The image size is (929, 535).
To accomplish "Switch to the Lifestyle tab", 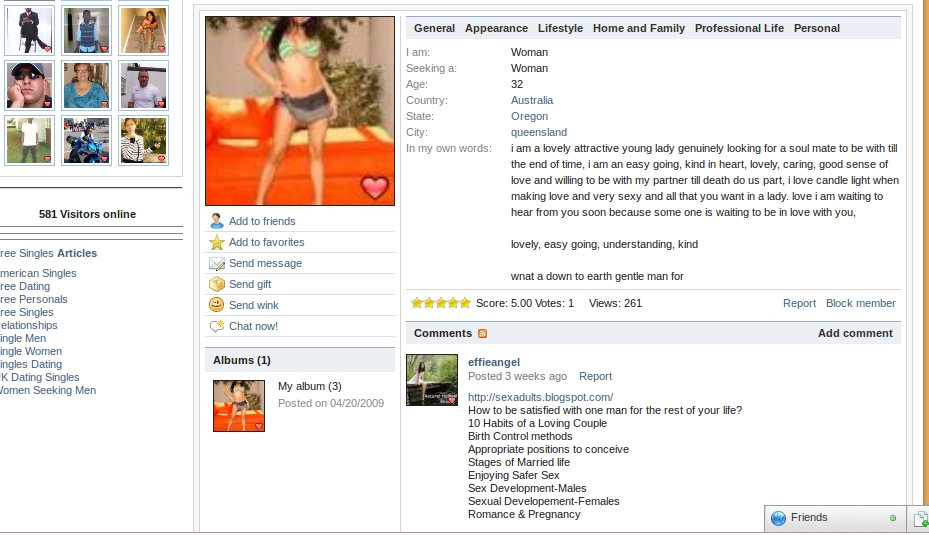I will pyautogui.click(x=560, y=28).
